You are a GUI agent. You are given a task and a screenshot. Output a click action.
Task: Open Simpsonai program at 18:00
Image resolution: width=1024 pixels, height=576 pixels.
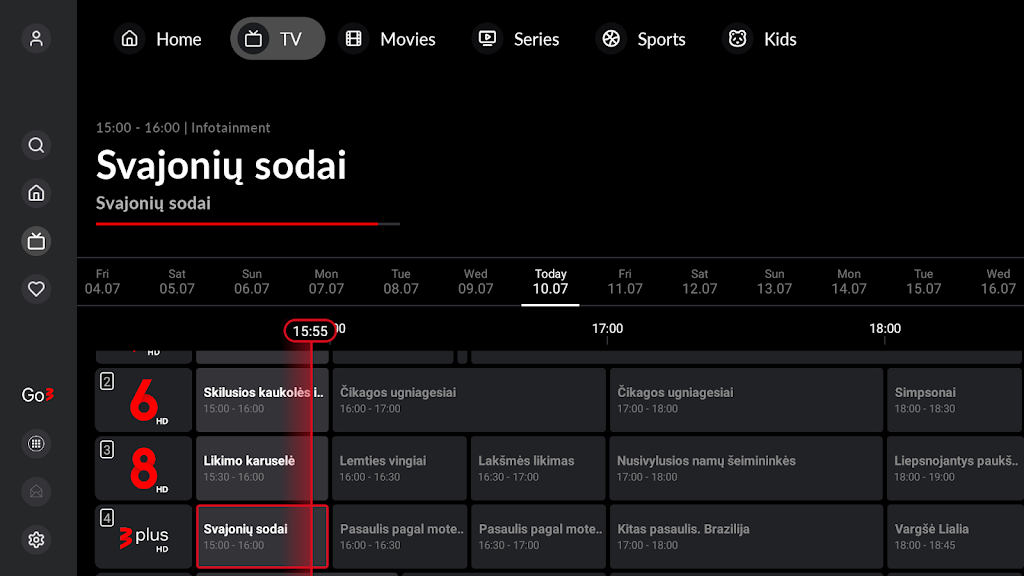(x=954, y=400)
